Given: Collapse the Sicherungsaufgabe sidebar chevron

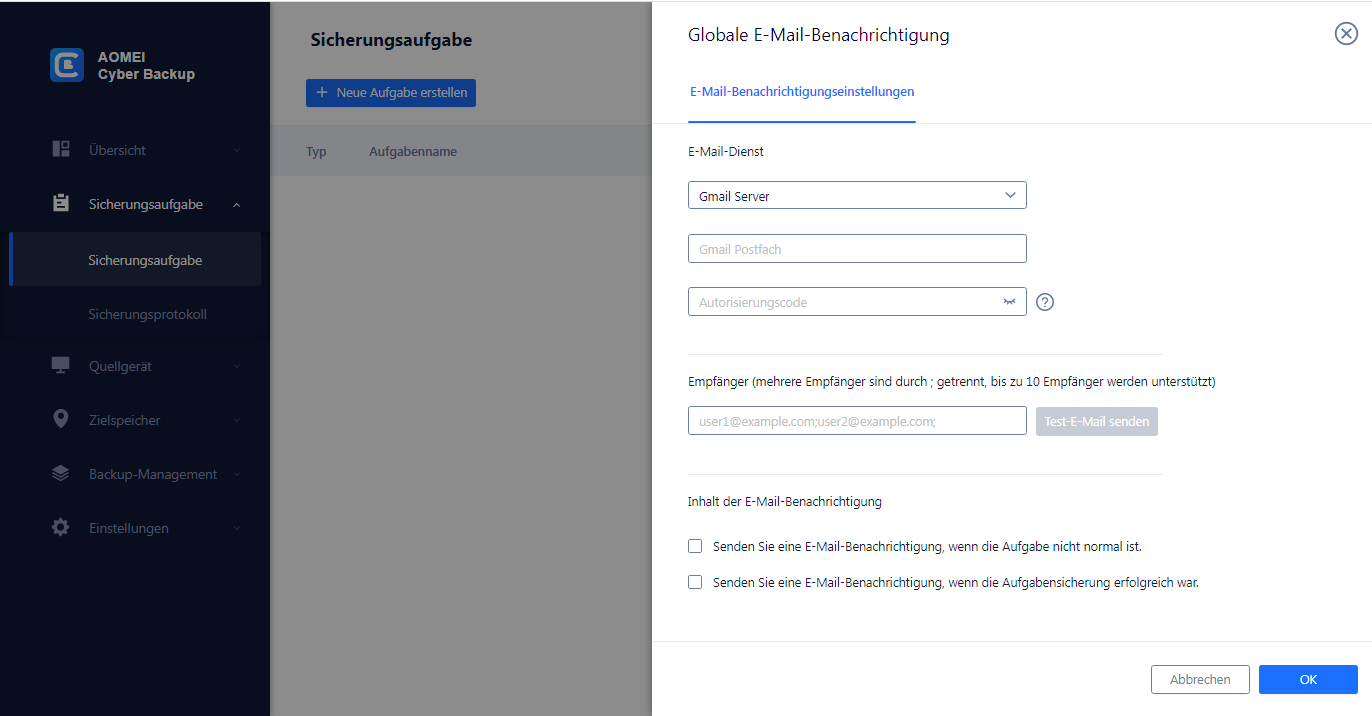Looking at the screenshot, I should [237, 204].
